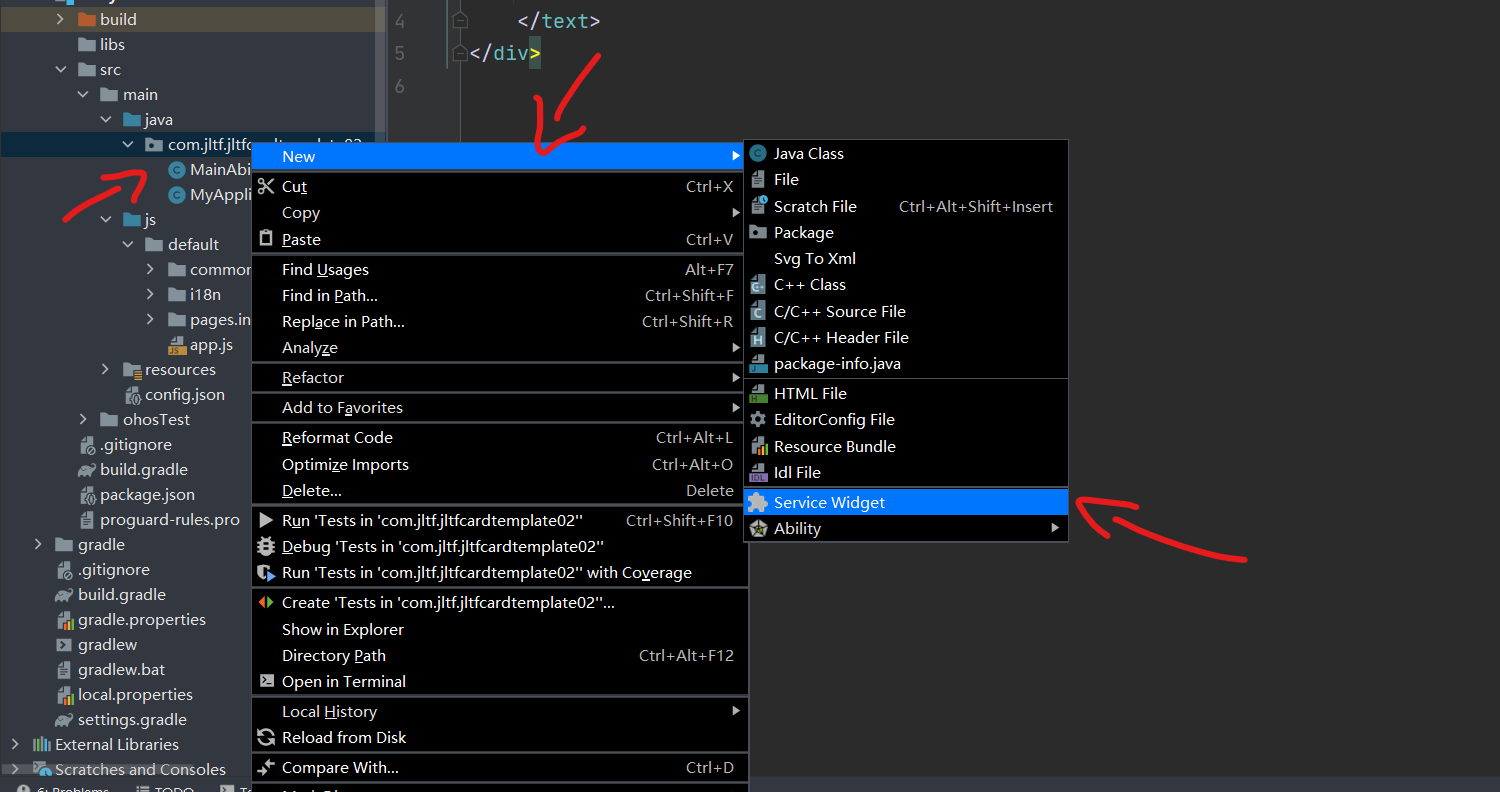Click the Cut scissors icon
The image size is (1500, 792).
(266, 187)
